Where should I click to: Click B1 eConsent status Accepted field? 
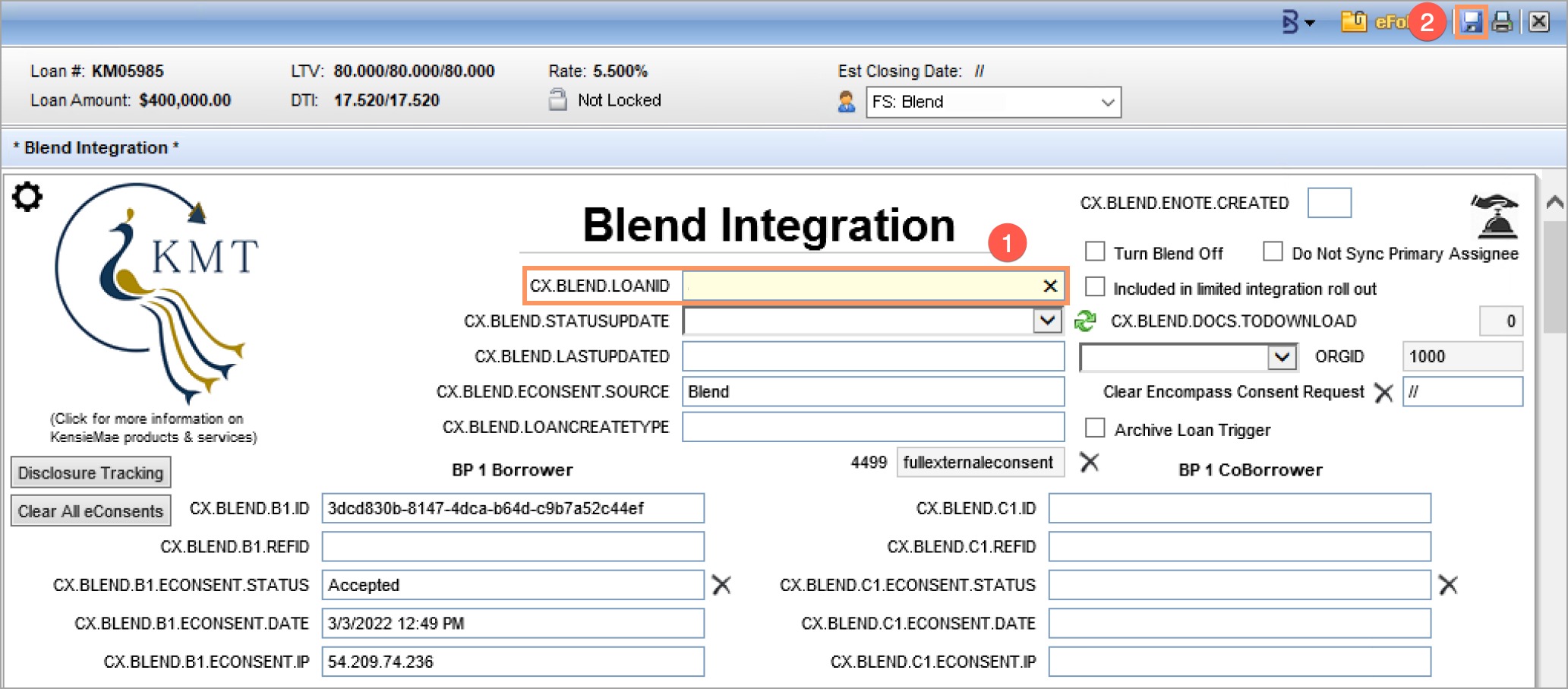point(513,585)
